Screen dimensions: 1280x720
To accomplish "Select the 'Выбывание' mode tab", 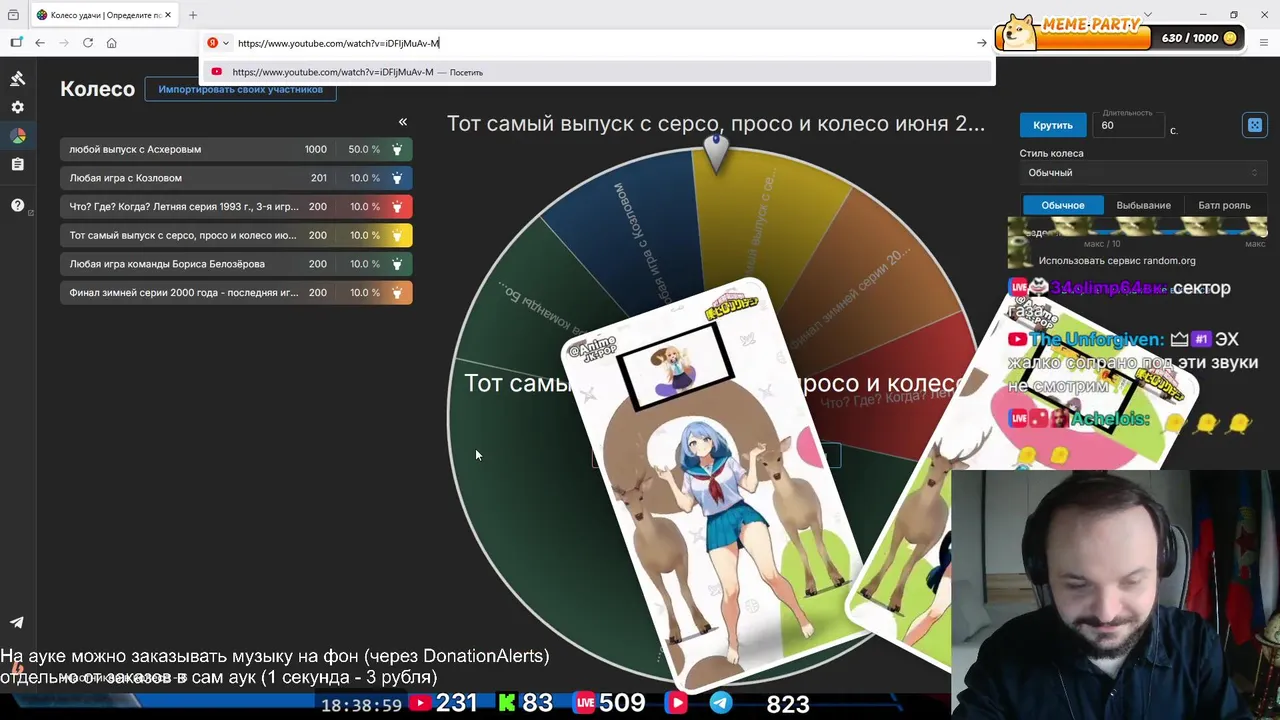I will pos(1143,205).
